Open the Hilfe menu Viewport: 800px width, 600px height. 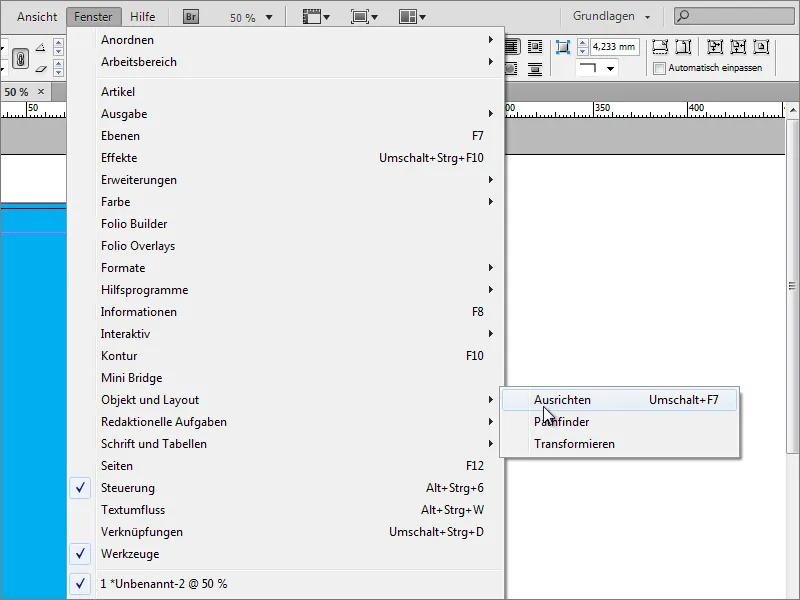(x=142, y=17)
